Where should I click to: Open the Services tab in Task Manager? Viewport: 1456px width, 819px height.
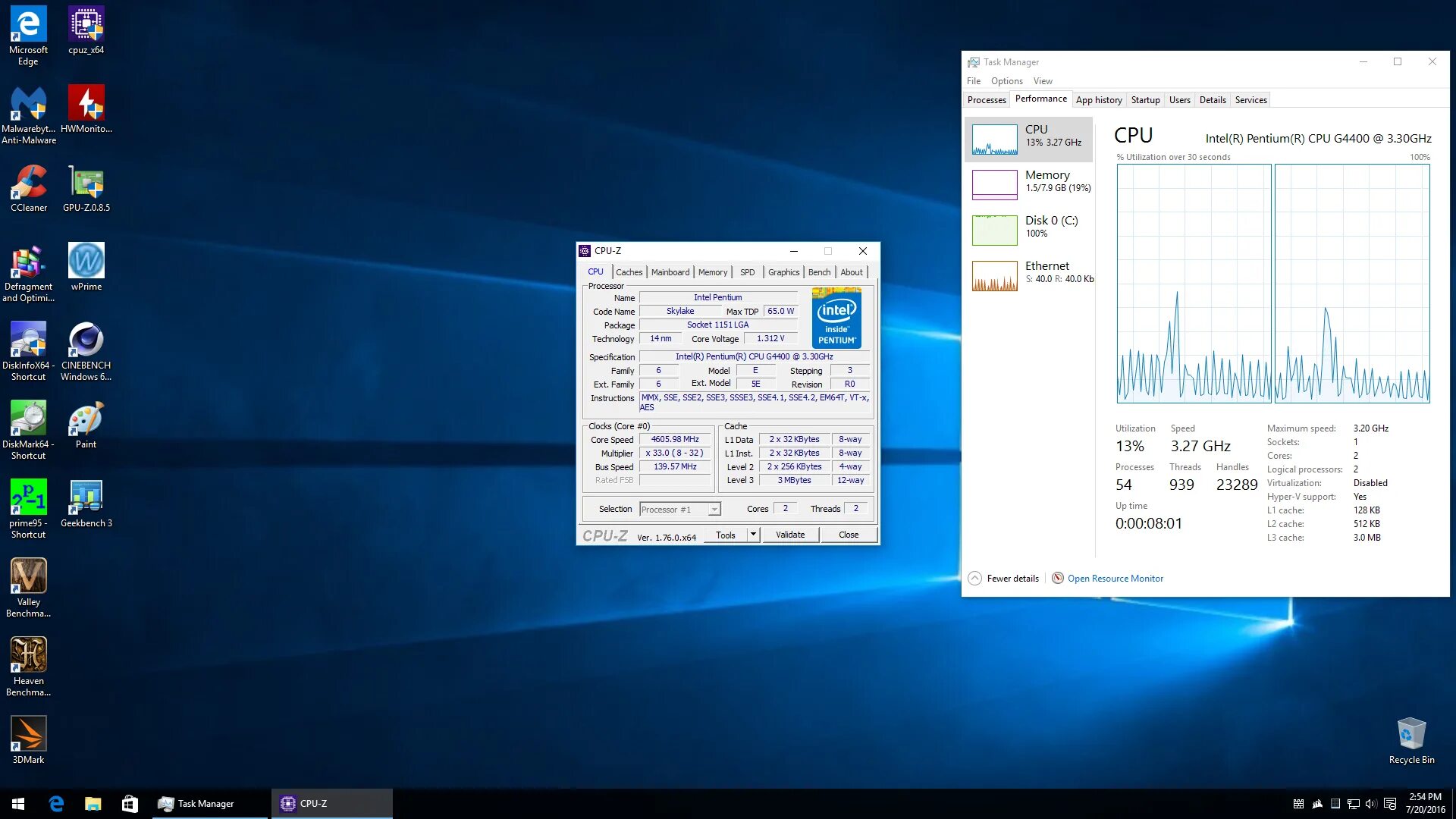coord(1250,100)
